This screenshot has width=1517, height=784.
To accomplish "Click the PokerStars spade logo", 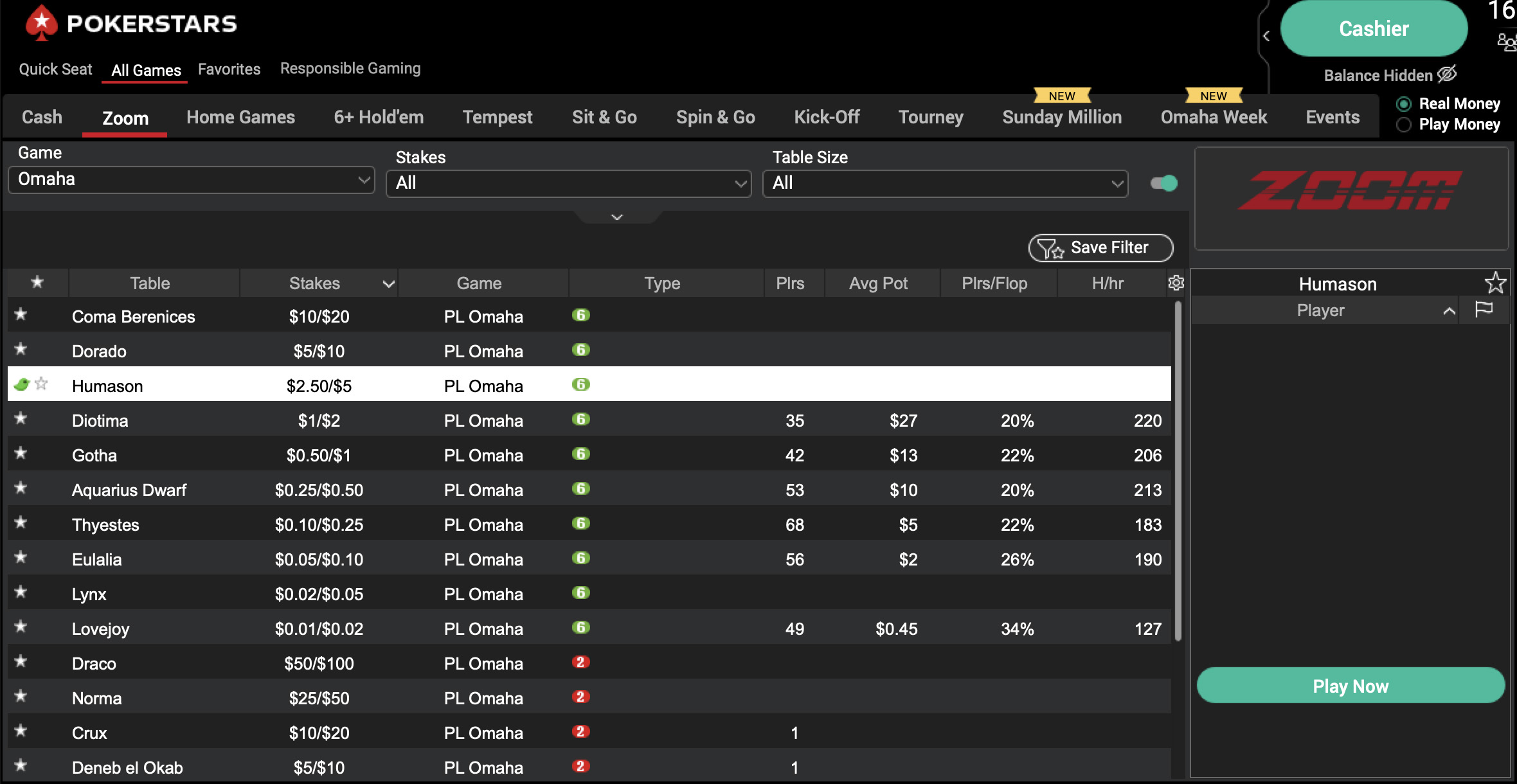I will point(42,22).
